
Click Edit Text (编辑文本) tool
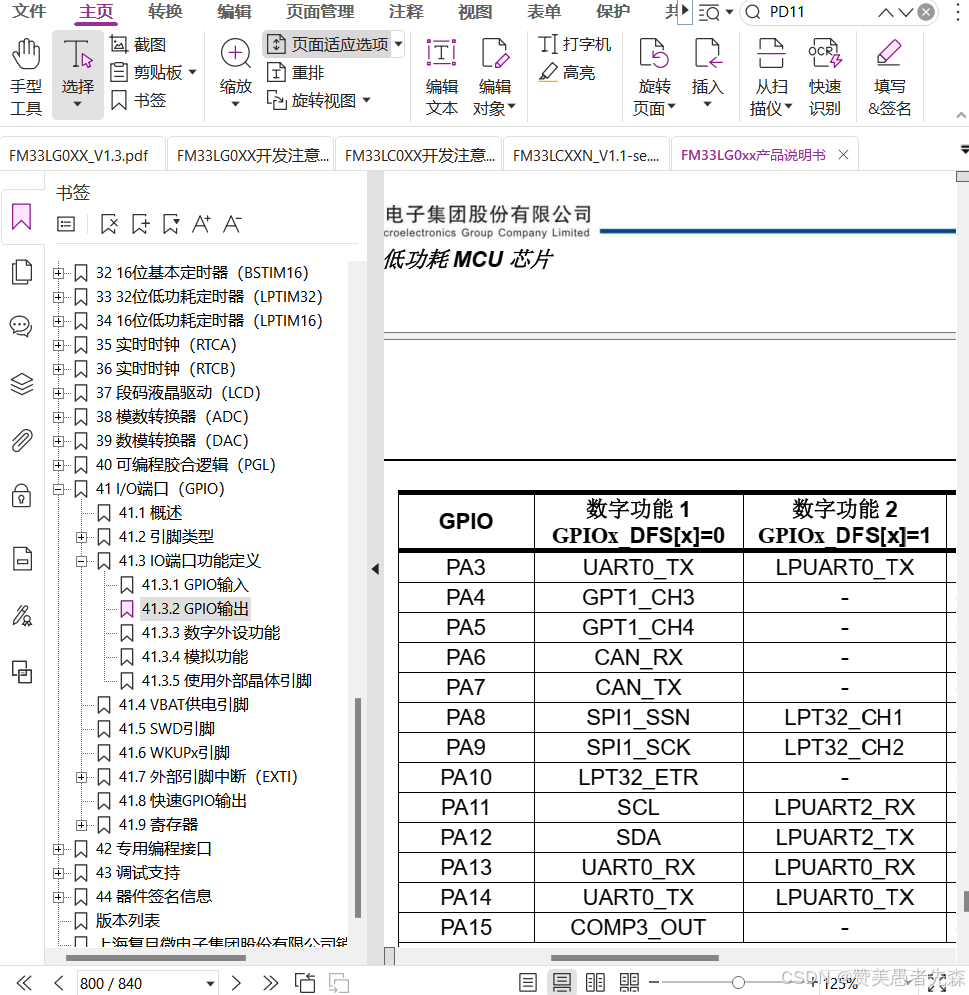tap(442, 77)
